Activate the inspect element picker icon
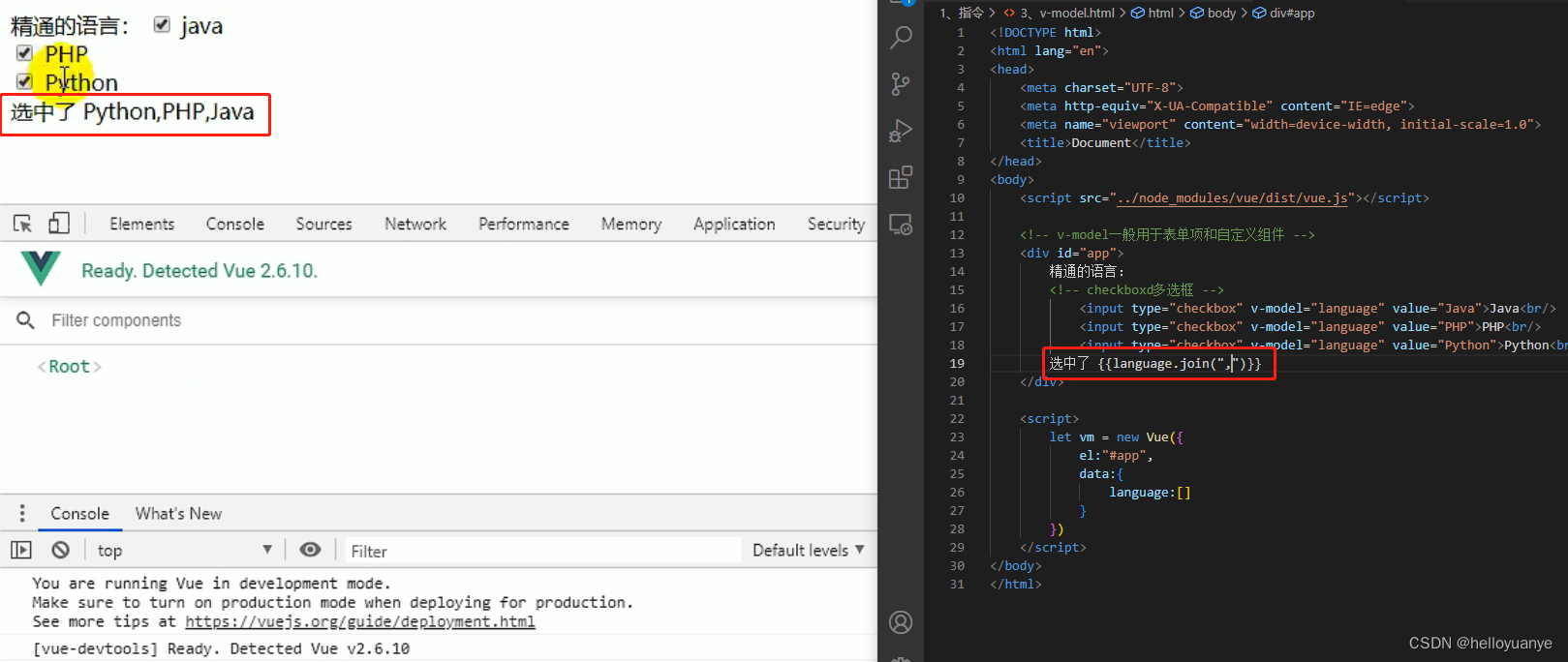This screenshot has height=662, width=1568. [22, 224]
